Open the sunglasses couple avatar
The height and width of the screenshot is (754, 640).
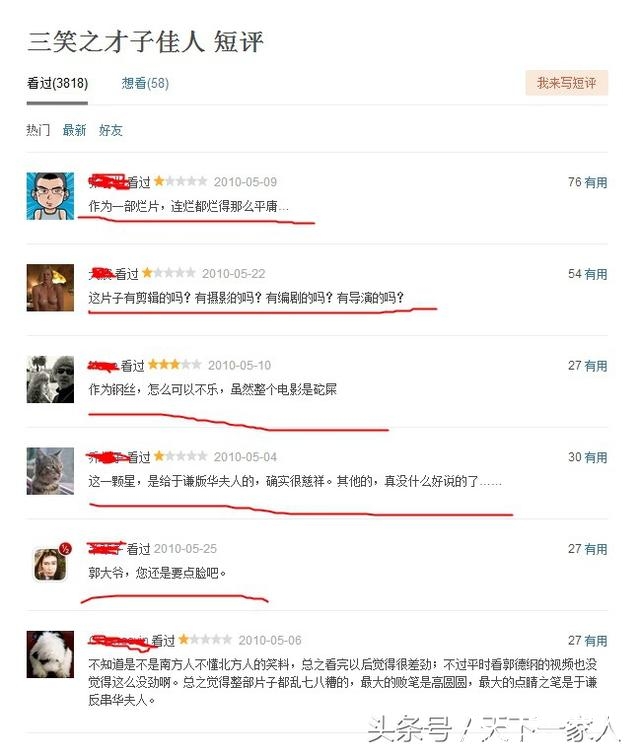point(50,379)
